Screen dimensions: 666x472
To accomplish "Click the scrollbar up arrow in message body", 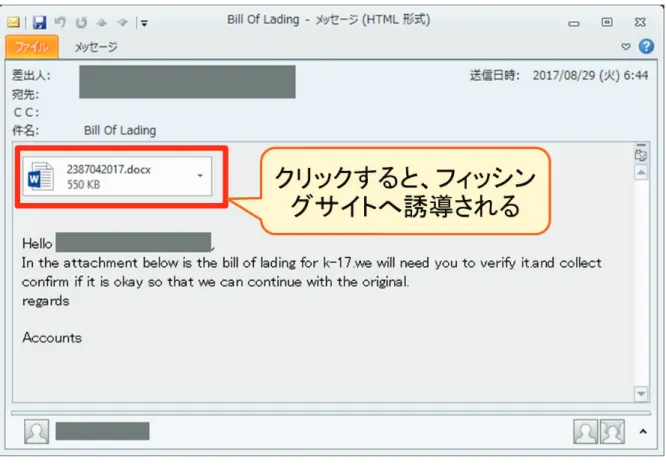I will click(641, 172).
